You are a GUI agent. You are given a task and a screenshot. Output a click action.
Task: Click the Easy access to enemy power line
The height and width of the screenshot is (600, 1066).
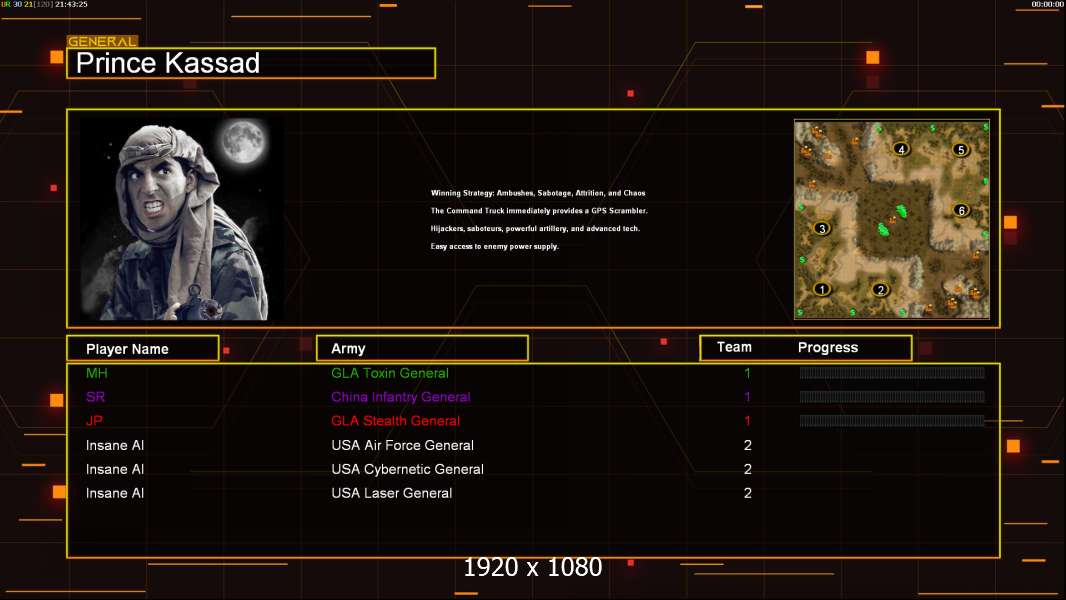click(494, 246)
